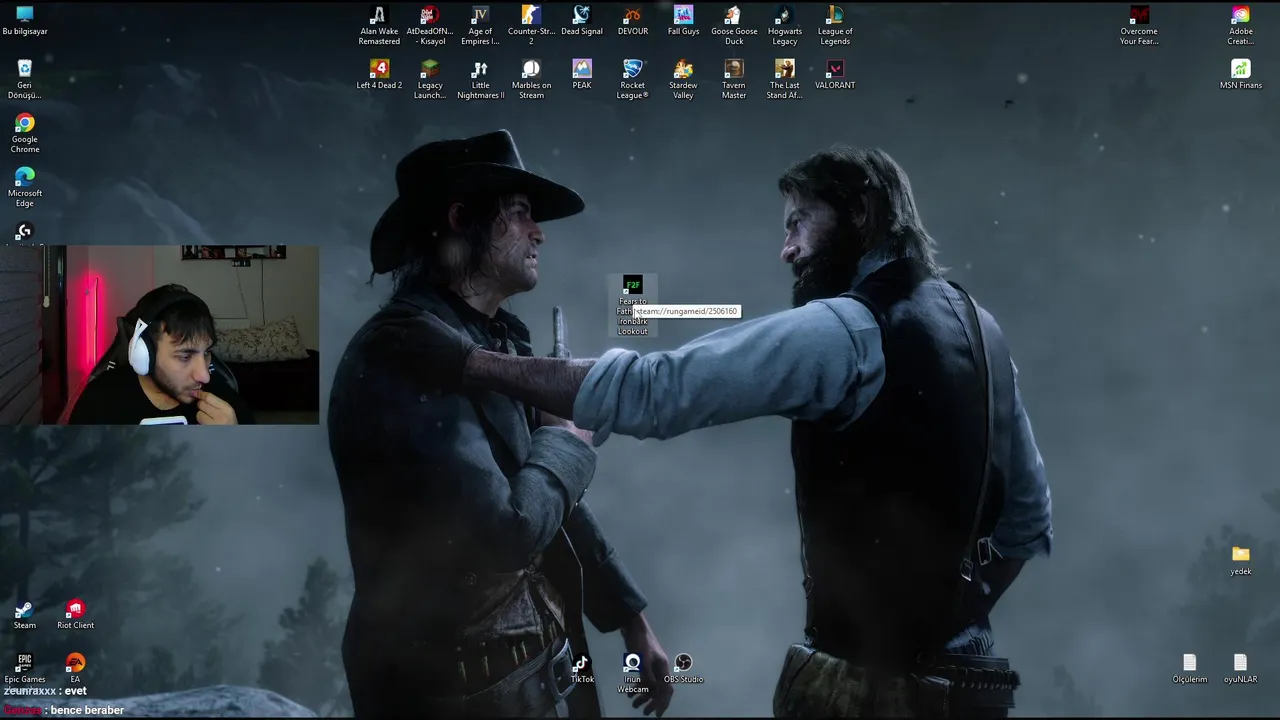Viewport: 1280px width, 720px height.
Task: Open the TikTok desktop shortcut
Action: point(582,670)
